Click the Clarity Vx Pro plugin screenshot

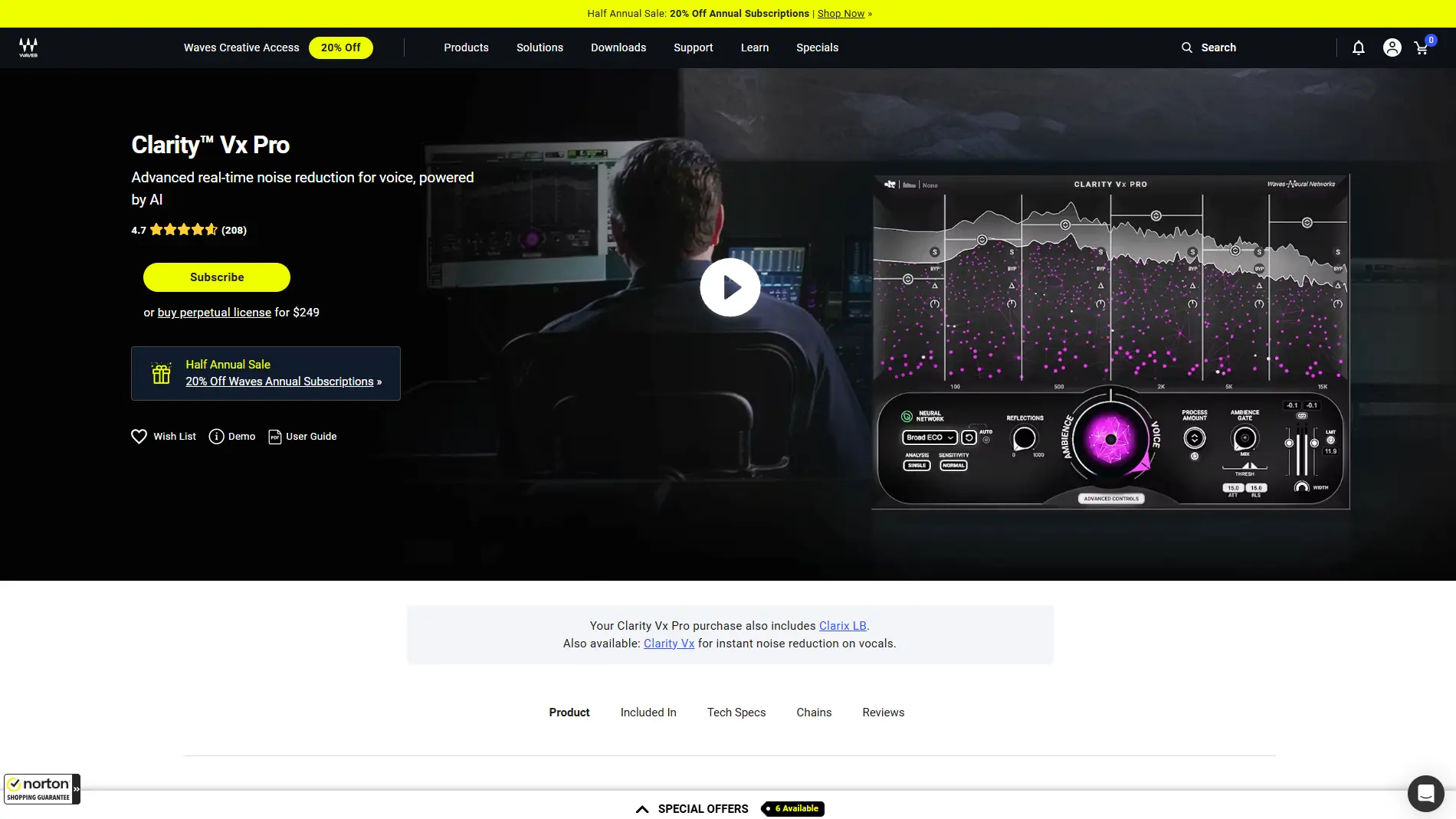pyautogui.click(x=1111, y=342)
